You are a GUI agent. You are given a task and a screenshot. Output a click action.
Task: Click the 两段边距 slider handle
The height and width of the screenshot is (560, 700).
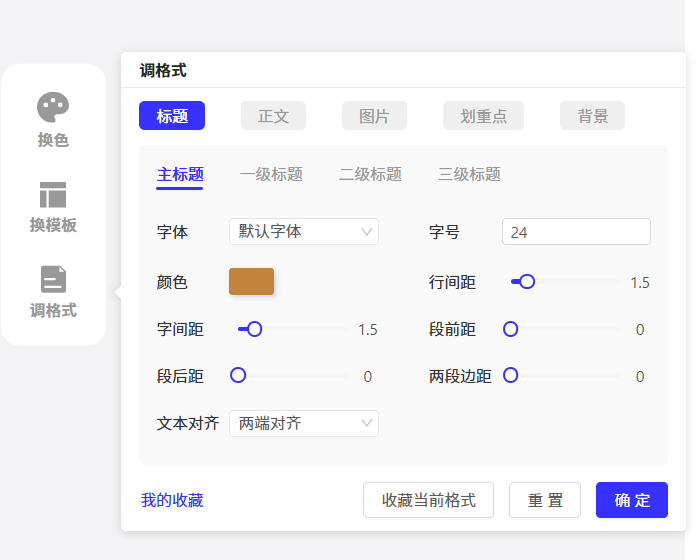[x=510, y=375]
